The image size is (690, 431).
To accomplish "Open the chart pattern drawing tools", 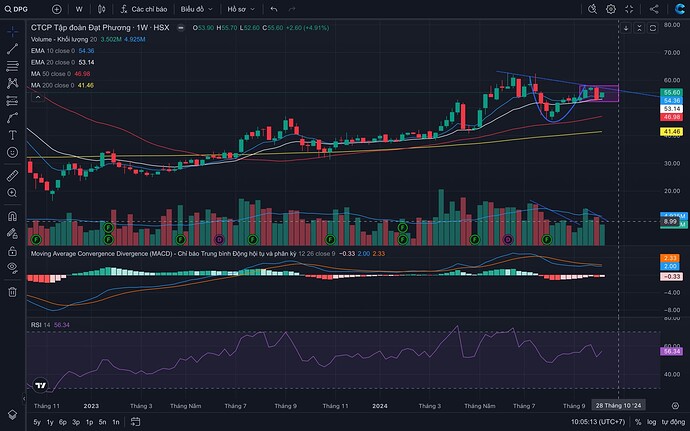I will [x=12, y=83].
